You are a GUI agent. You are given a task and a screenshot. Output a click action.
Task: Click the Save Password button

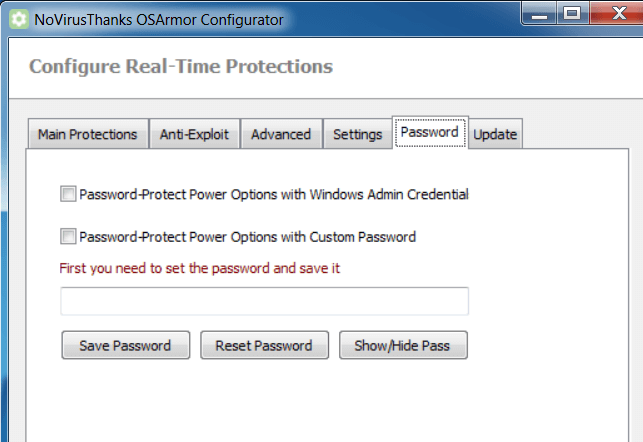pyautogui.click(x=125, y=345)
